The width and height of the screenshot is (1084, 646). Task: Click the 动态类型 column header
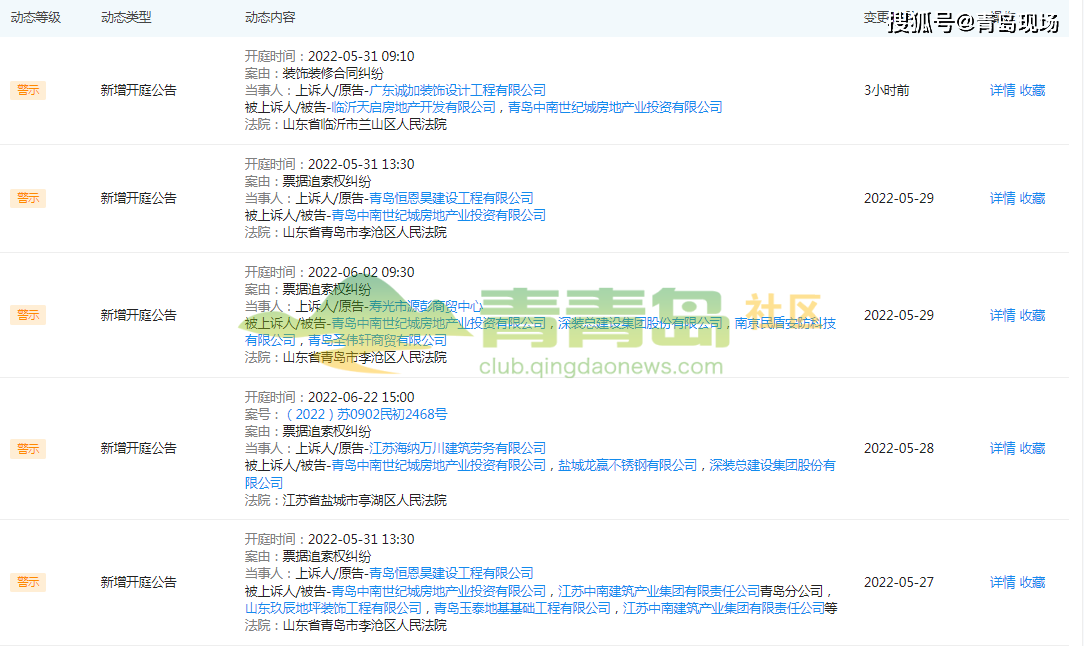(x=126, y=17)
